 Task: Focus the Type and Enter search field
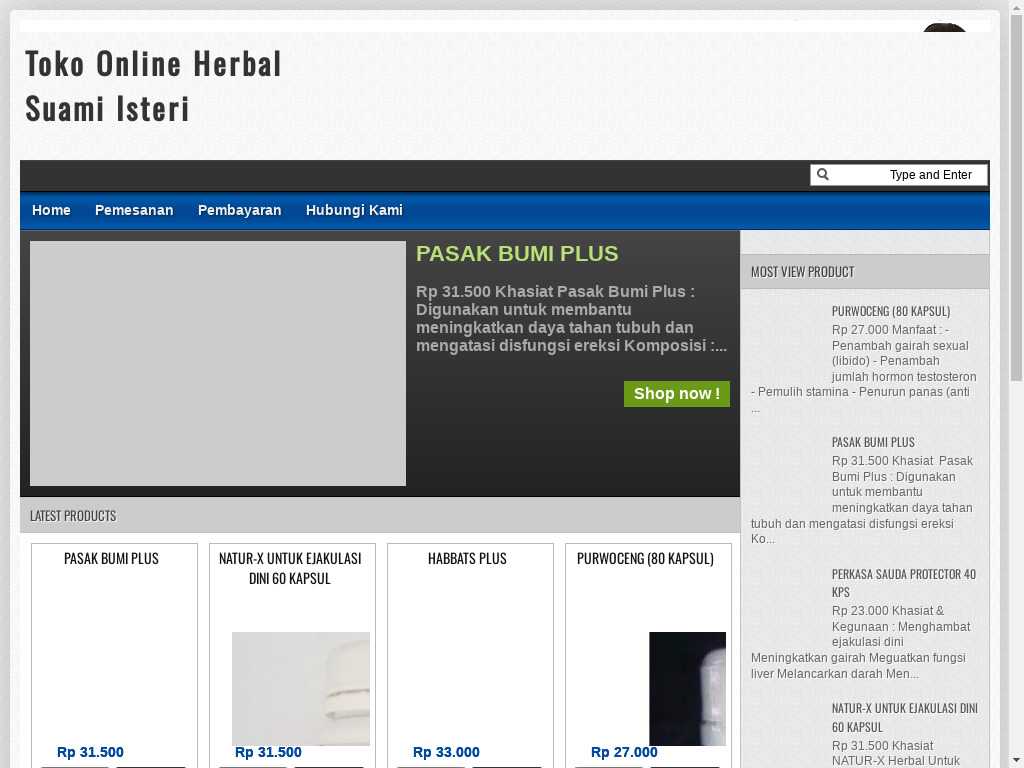coord(899,175)
